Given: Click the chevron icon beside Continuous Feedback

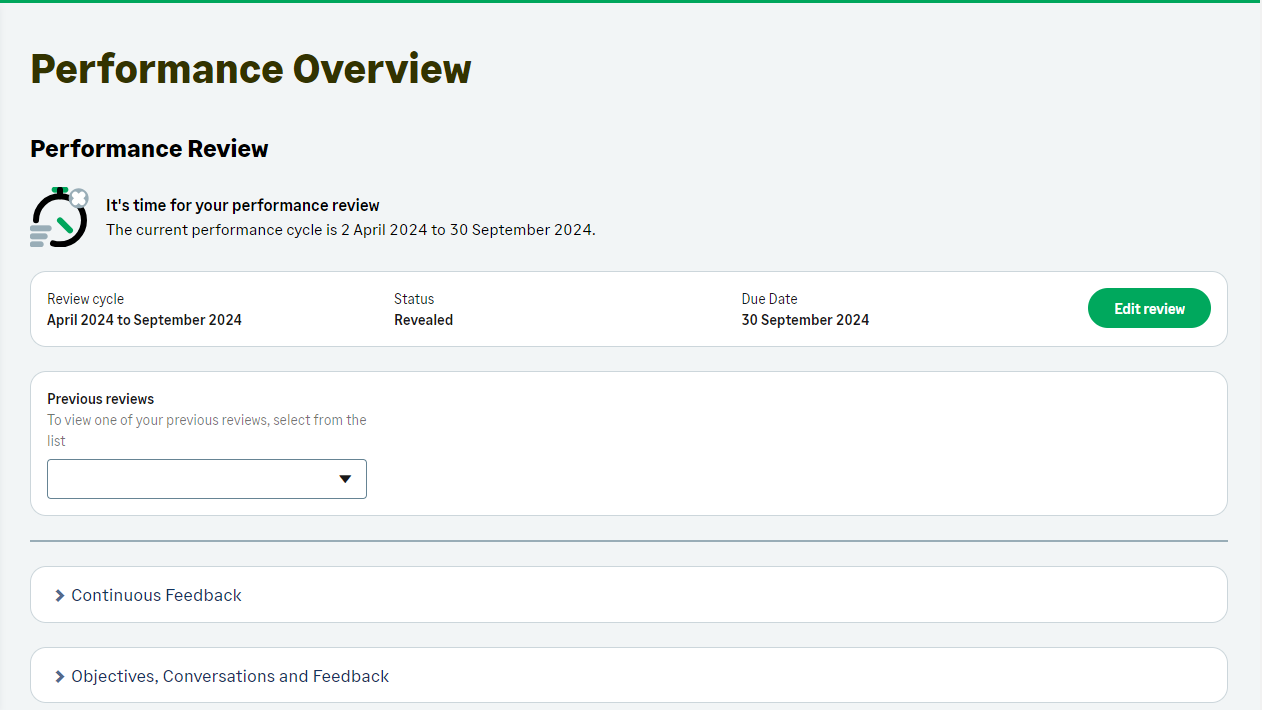Looking at the screenshot, I should point(60,596).
